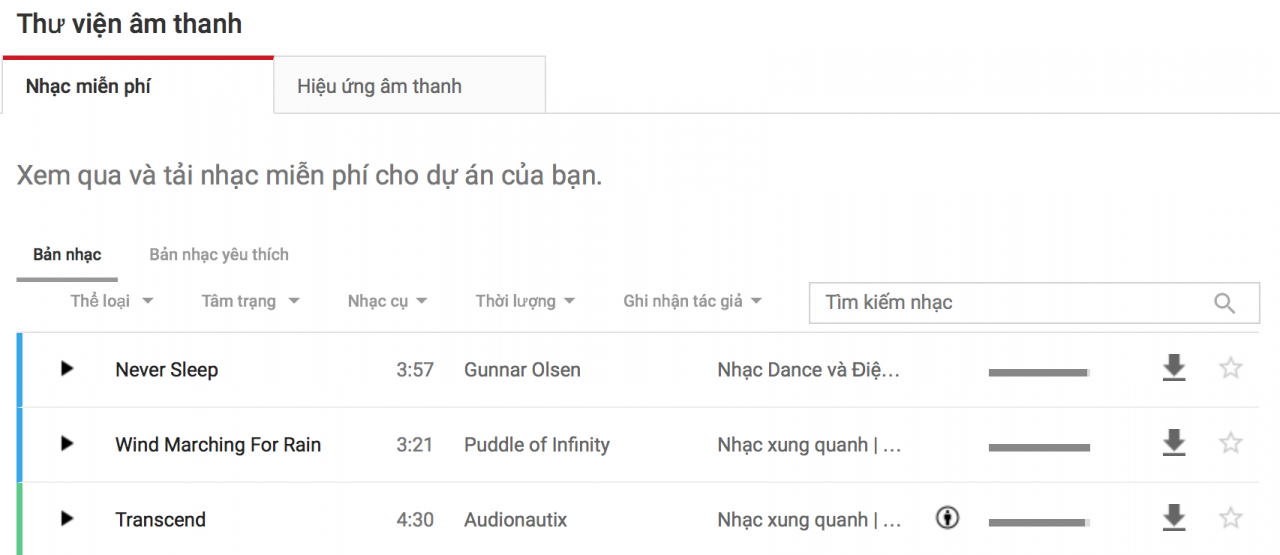Download the Never Sleep track
This screenshot has height=555, width=1280.
pos(1173,369)
